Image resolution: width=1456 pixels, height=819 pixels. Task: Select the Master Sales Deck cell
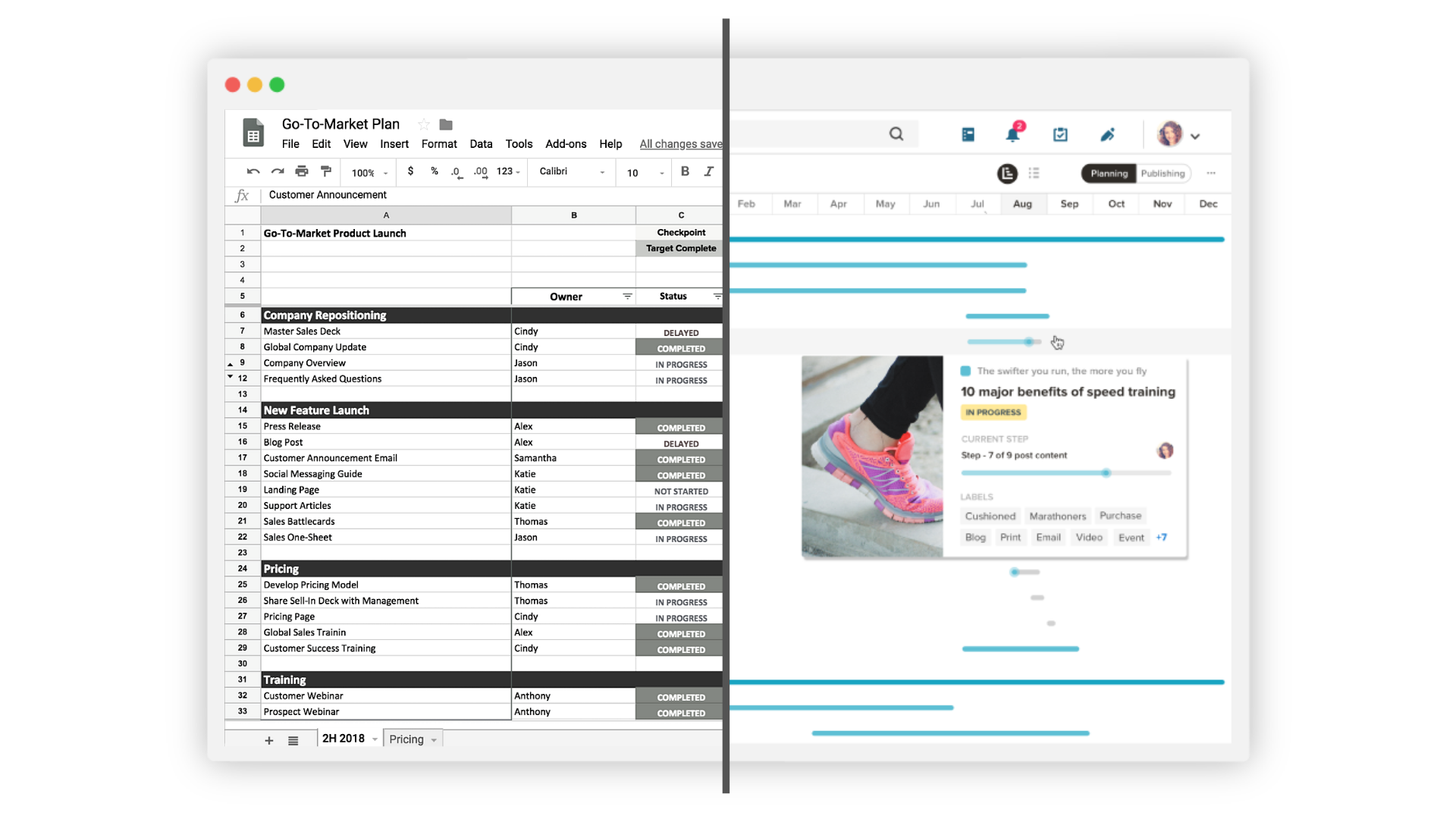click(386, 331)
